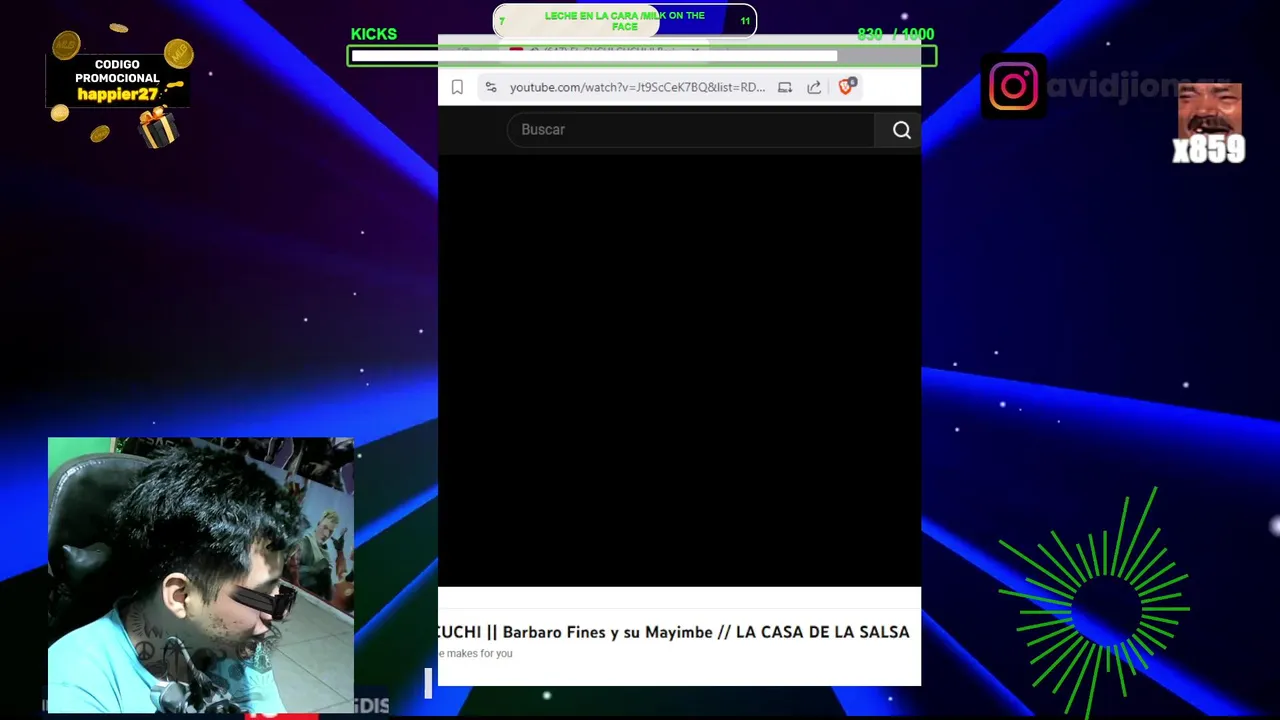Screen dimensions: 1280x720
Task: Click the install app icon in address bar
Action: click(785, 87)
